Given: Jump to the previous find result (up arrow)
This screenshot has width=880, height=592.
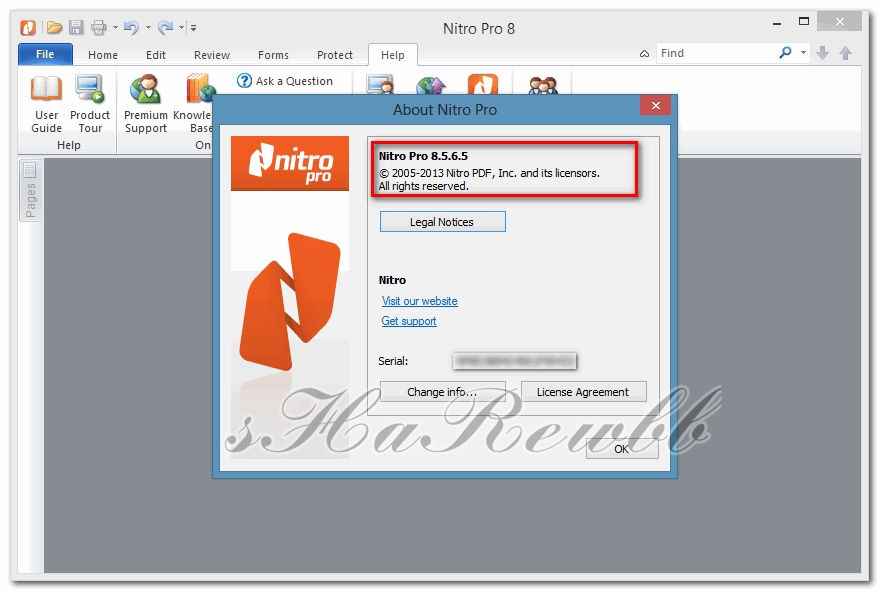Looking at the screenshot, I should tap(846, 53).
